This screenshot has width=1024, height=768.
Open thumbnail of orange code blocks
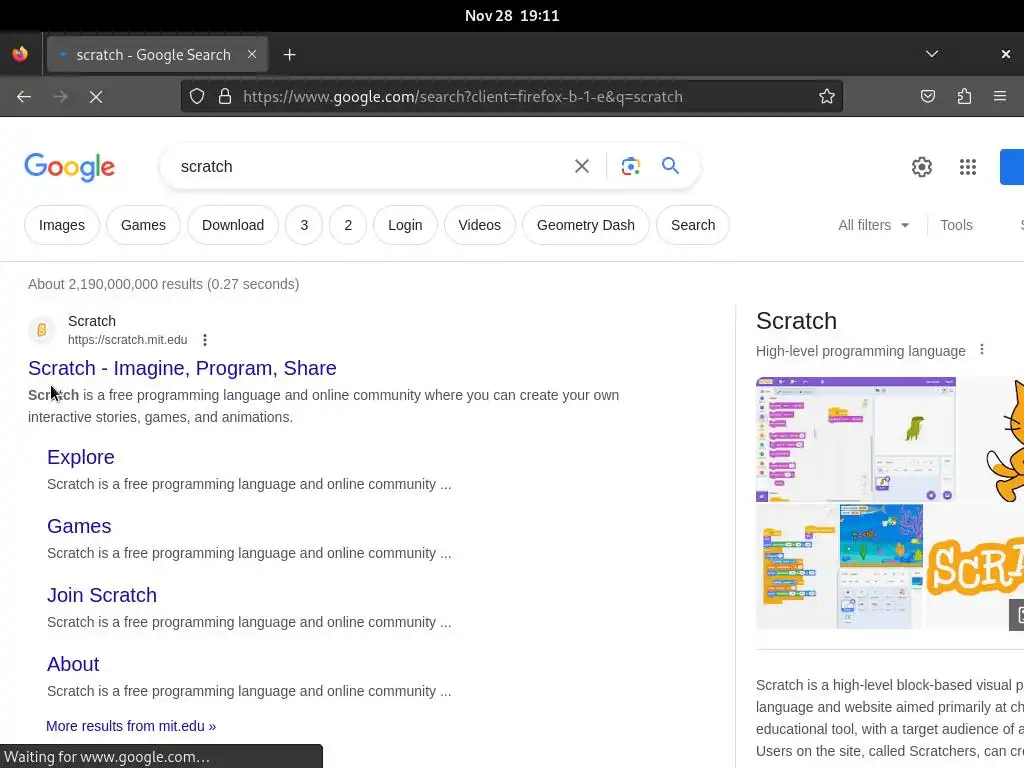797,567
